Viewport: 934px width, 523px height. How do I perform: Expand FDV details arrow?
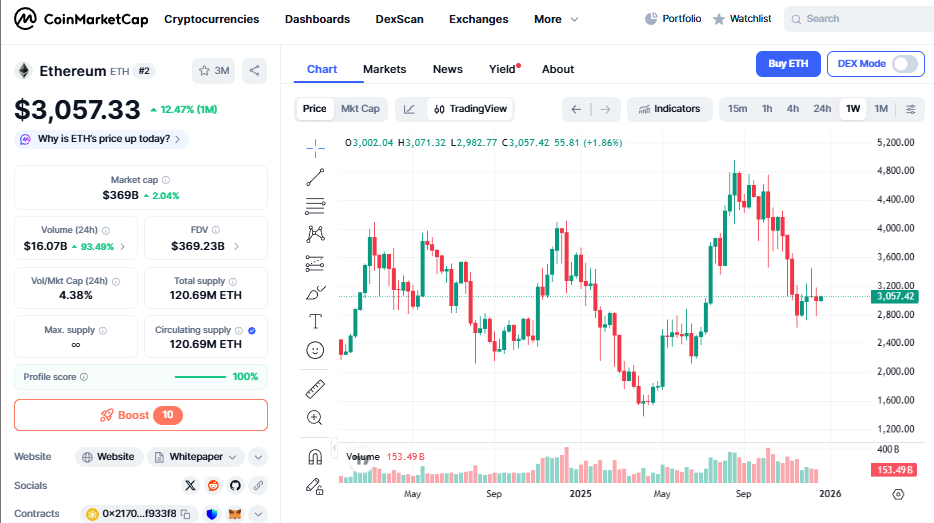point(236,246)
